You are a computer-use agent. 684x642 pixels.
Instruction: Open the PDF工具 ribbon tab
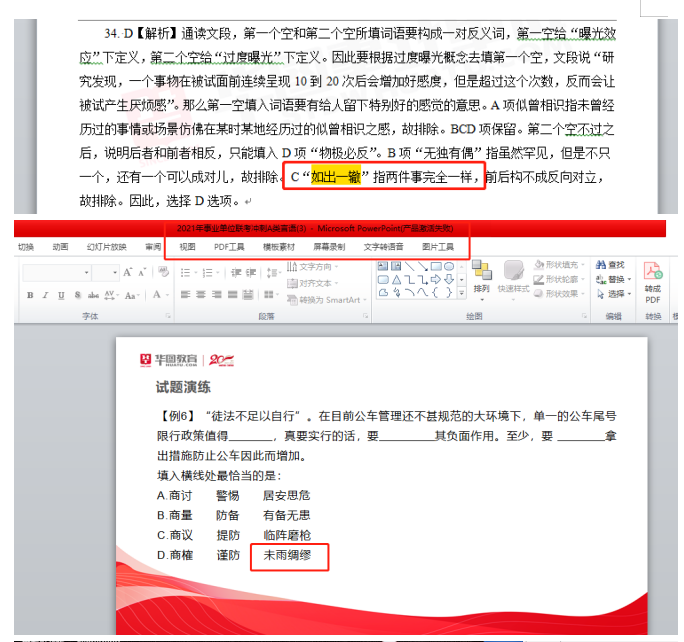tap(229, 246)
